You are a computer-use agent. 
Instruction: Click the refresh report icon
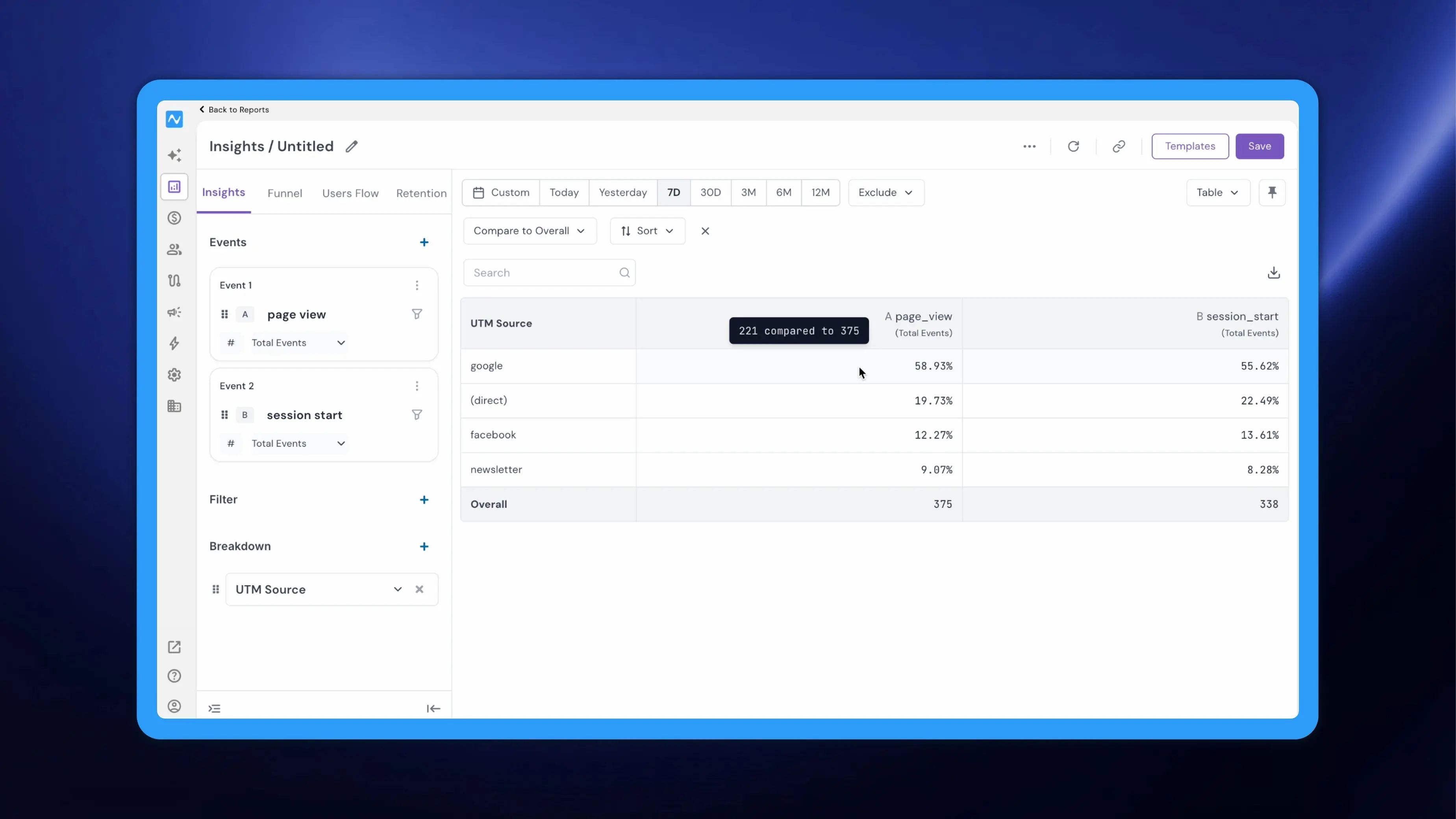click(1073, 146)
